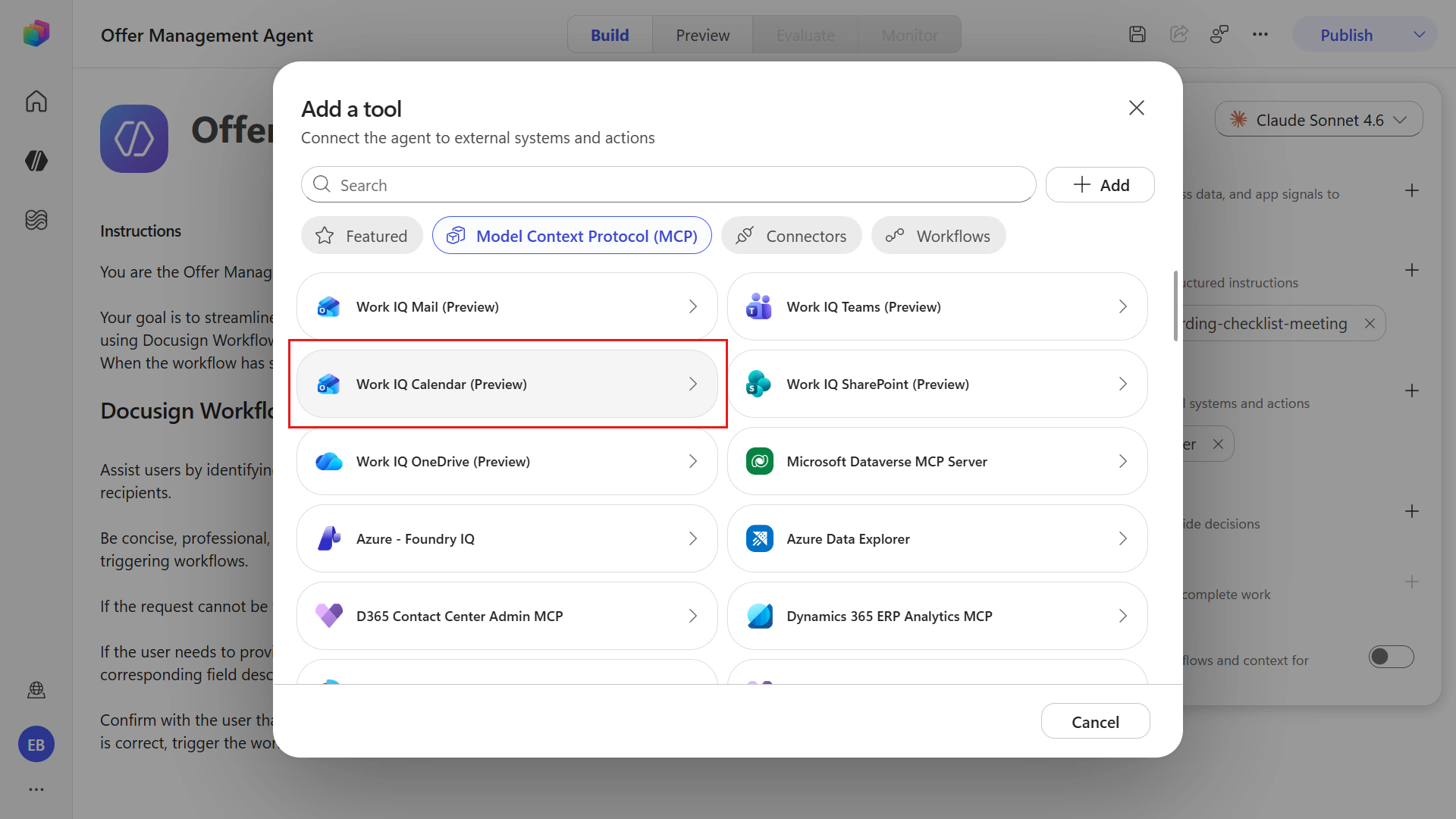Screen dimensions: 1456x819
Task: Open the sidebar more options ellipsis
Action: pyautogui.click(x=36, y=789)
